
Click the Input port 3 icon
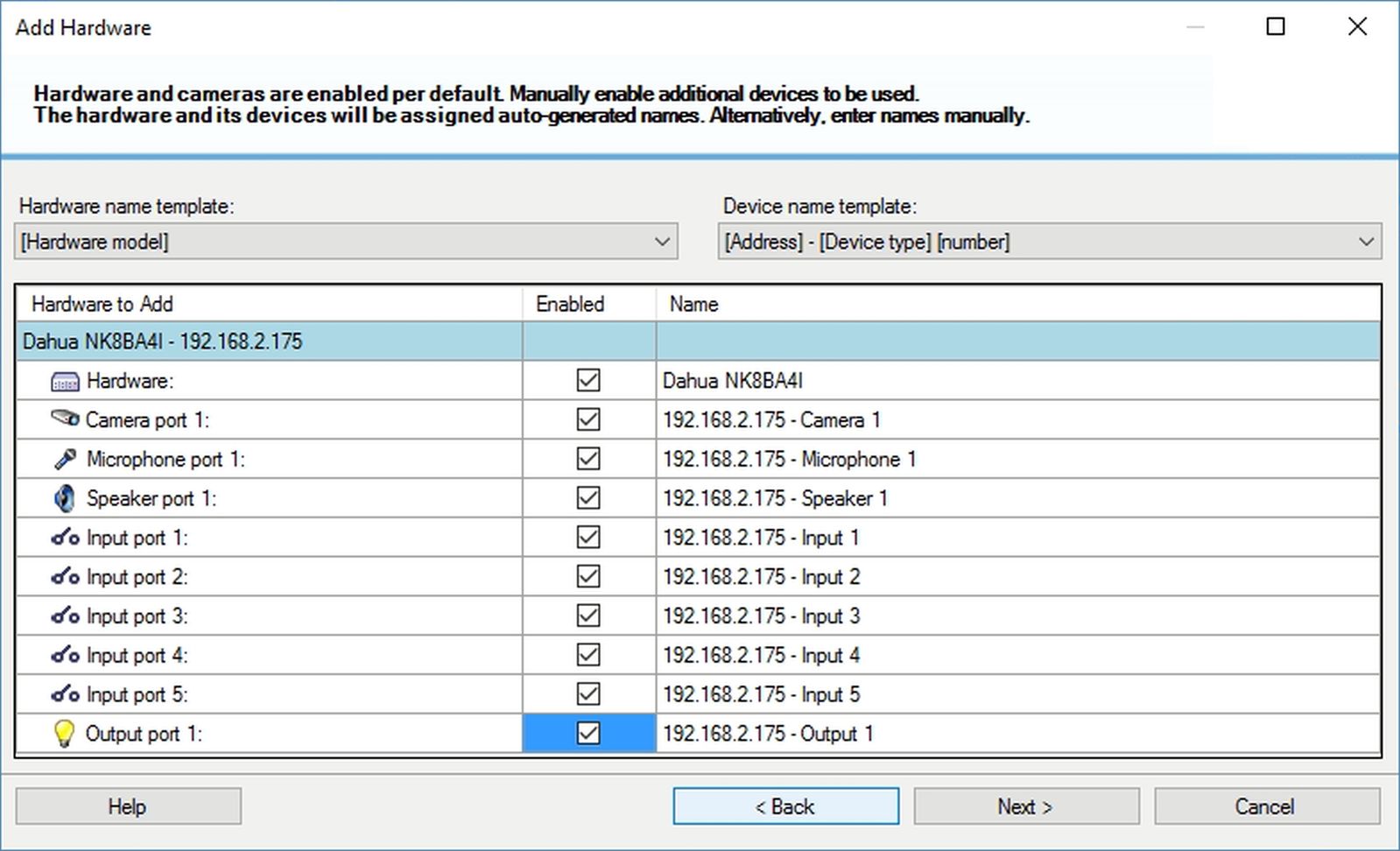point(65,616)
